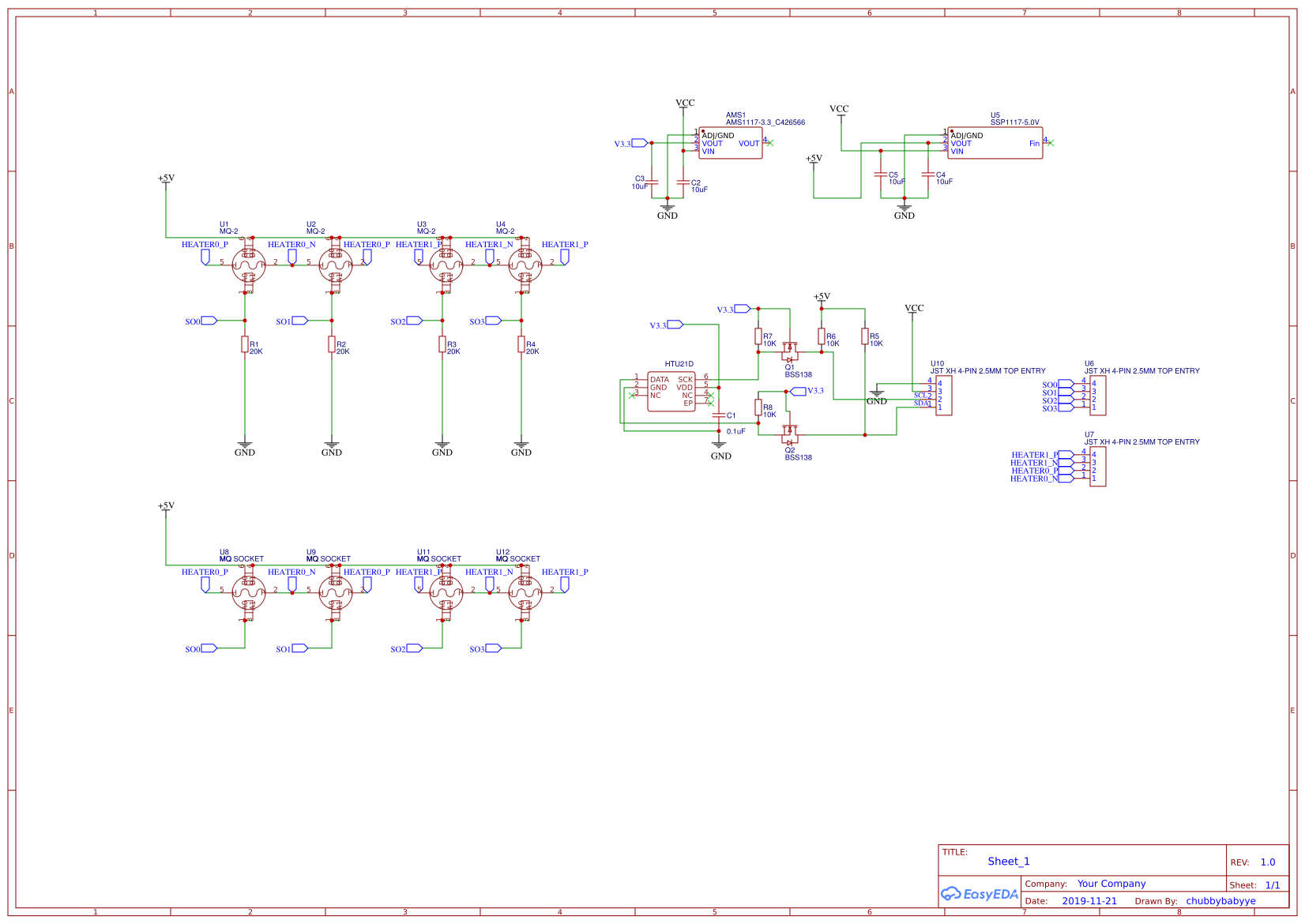Screen dimensions: 1305x924
Task: Select the Your Company field
Action: point(1111,883)
